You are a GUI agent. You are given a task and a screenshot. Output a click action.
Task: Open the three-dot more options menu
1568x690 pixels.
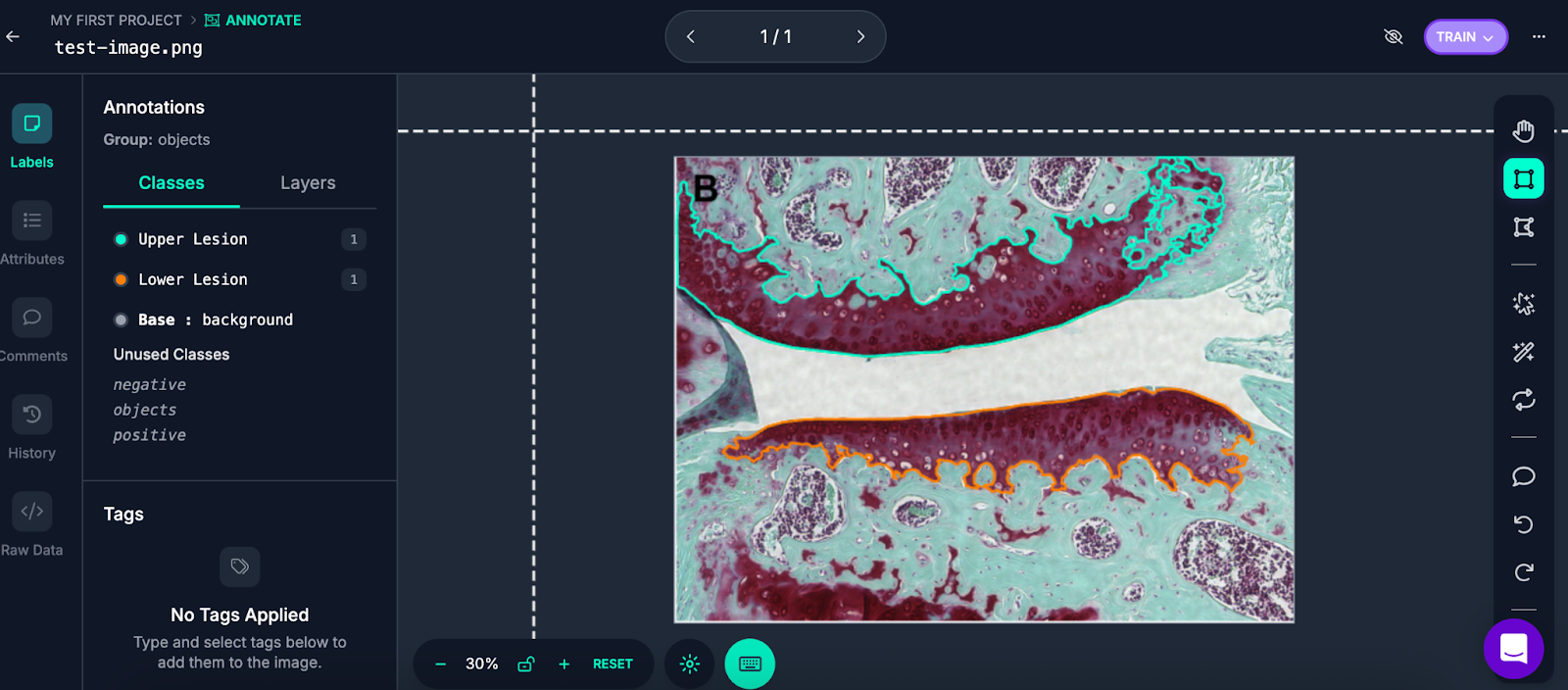coord(1539,37)
